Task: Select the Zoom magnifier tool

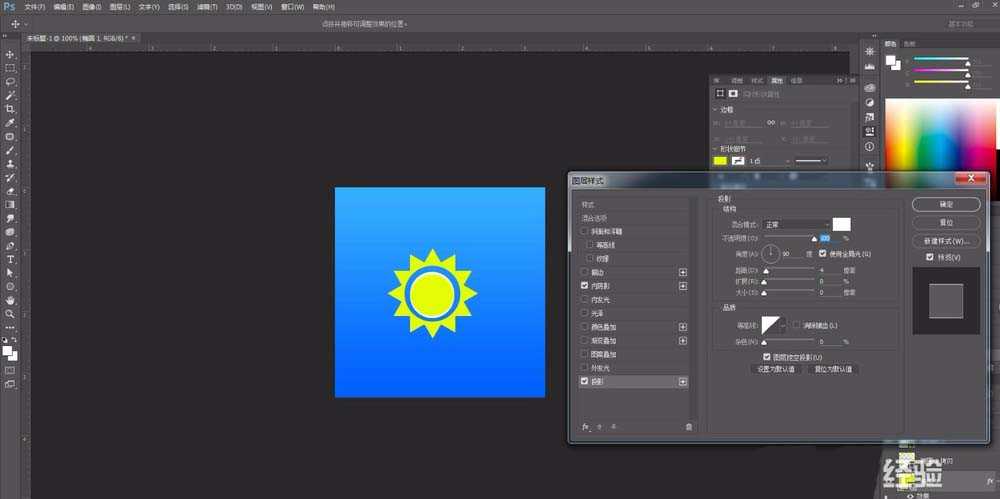Action: click(x=10, y=313)
